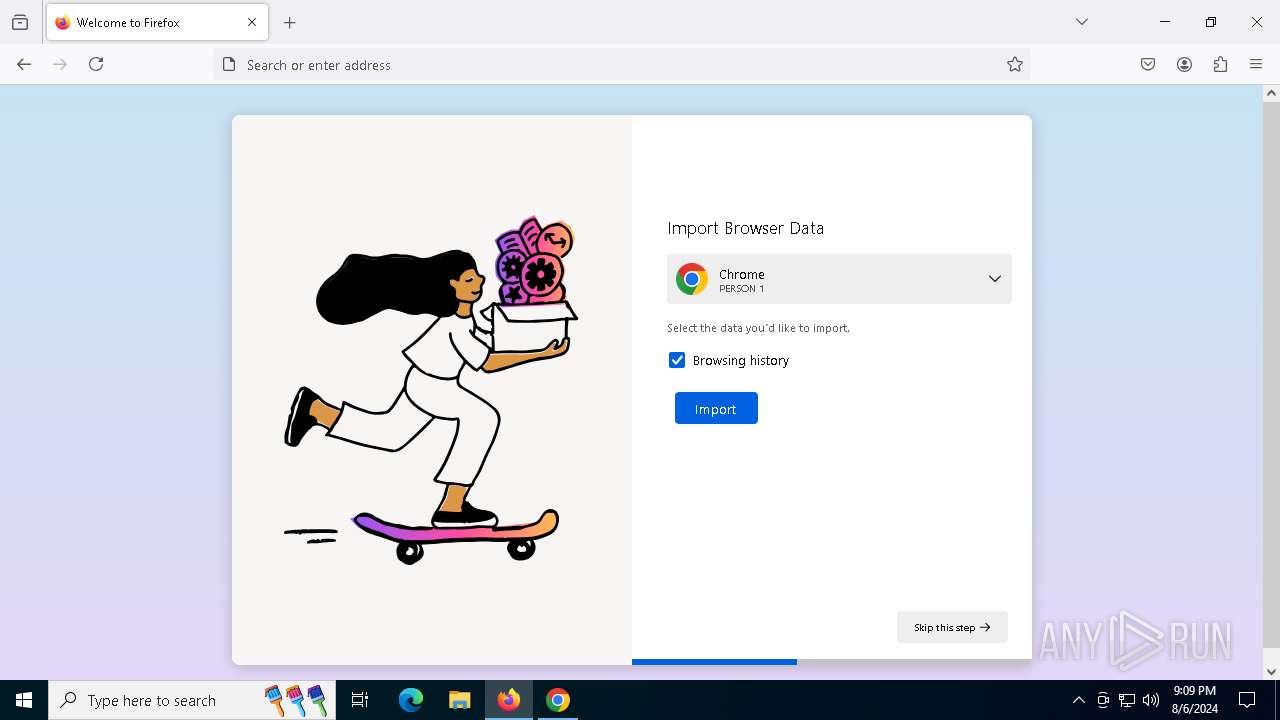
Task: Open the Firefox account icon
Action: coord(1184,64)
